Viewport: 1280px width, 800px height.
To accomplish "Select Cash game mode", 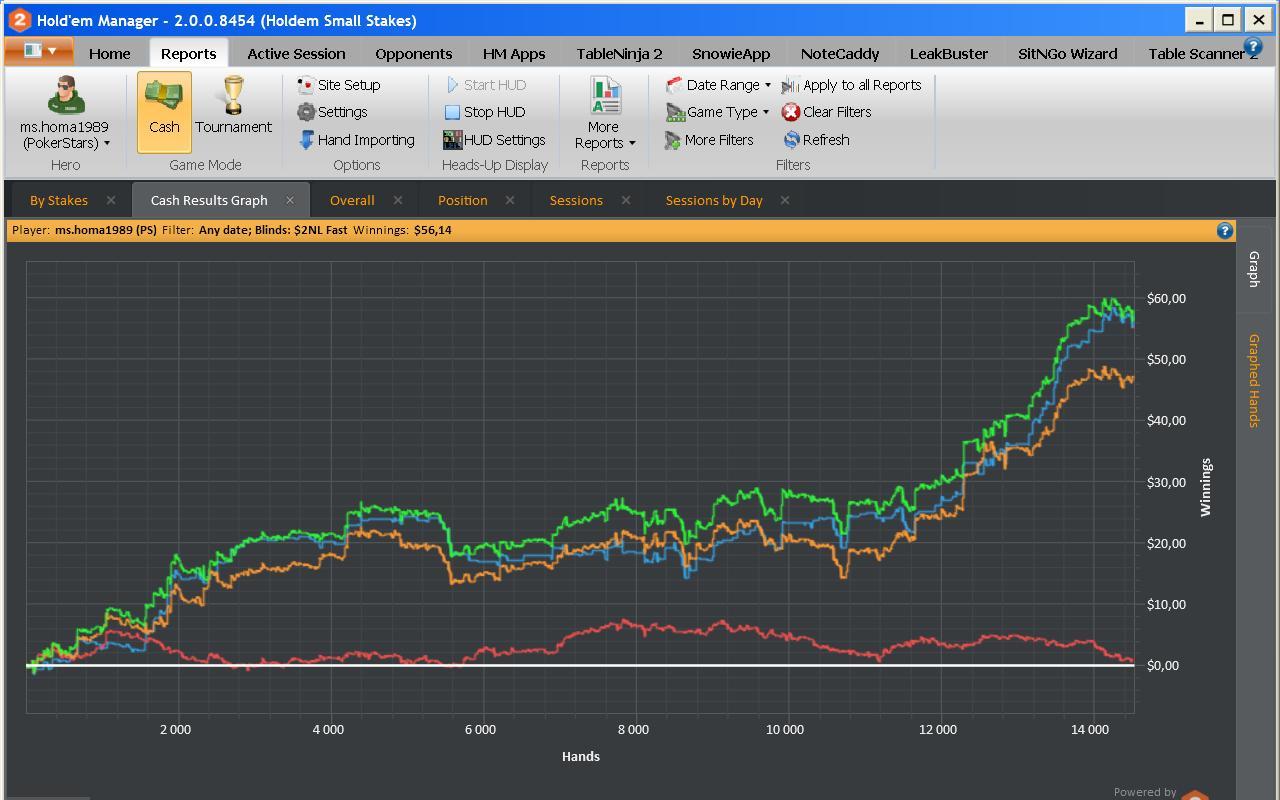I will tap(164, 112).
